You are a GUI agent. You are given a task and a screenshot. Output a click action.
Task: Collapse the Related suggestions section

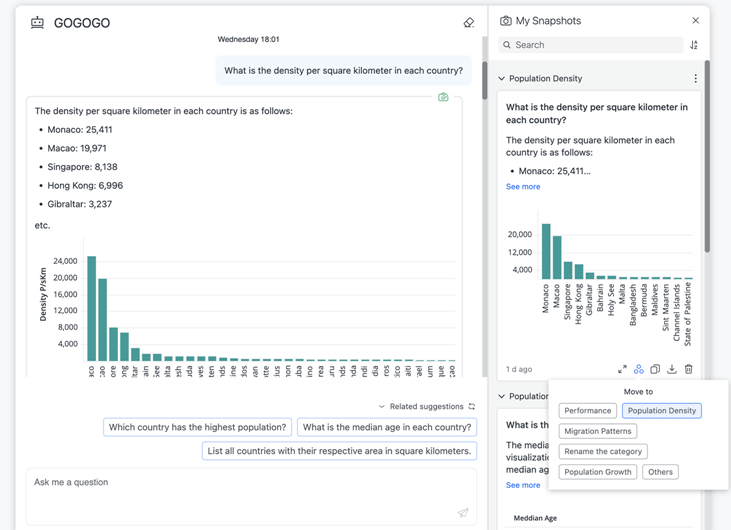coord(382,407)
